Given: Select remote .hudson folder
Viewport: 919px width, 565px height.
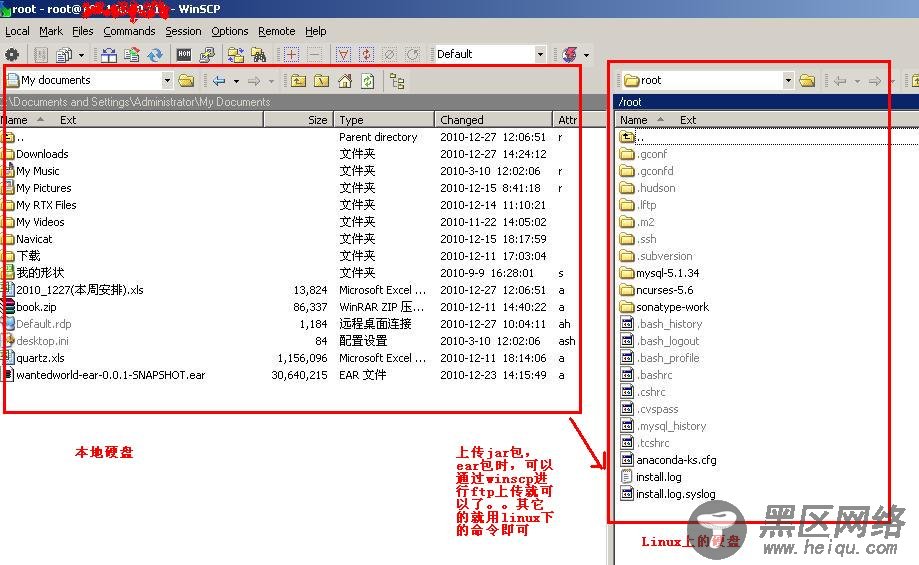Looking at the screenshot, I should (x=656, y=188).
